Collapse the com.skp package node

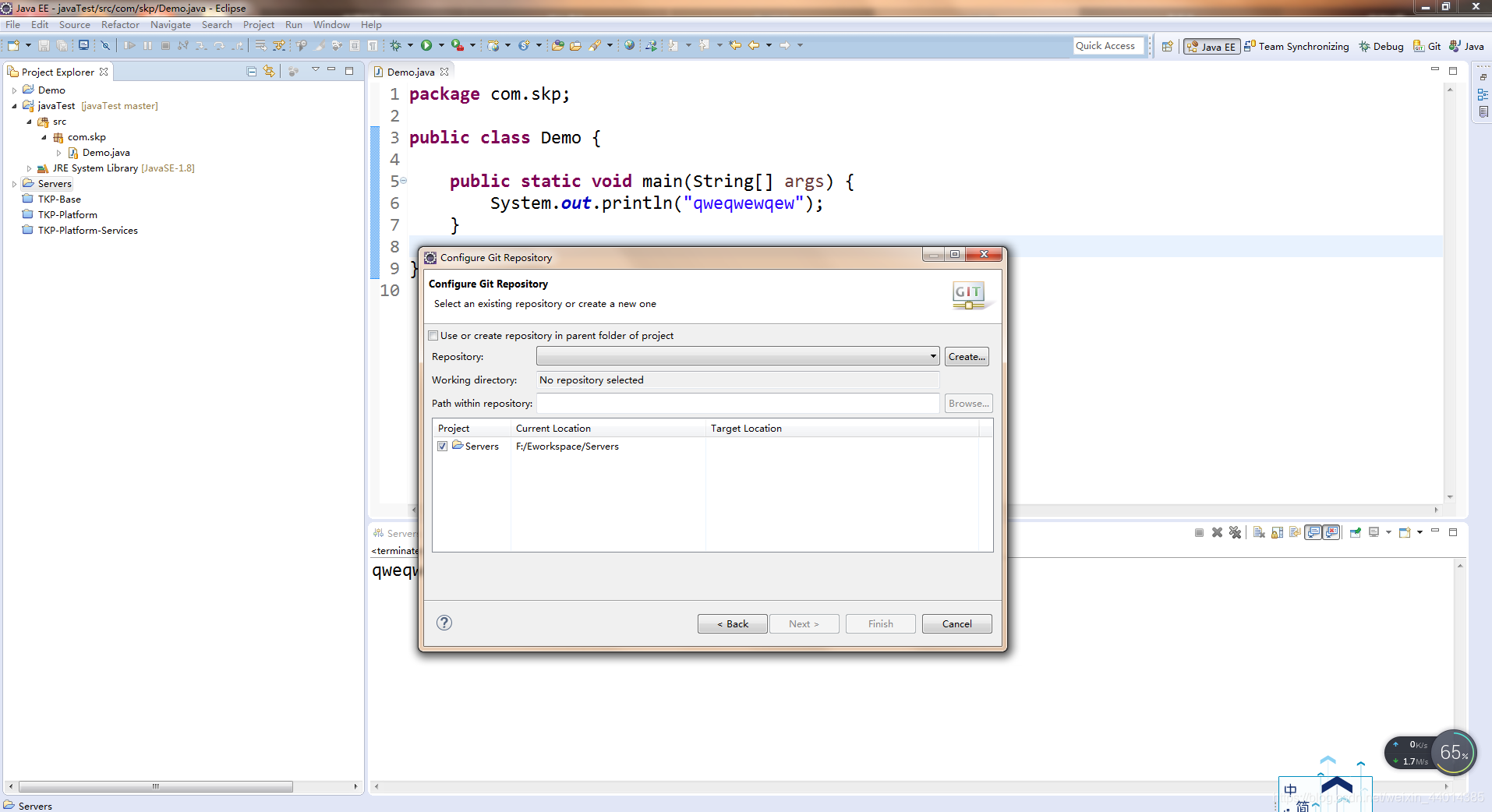point(44,137)
